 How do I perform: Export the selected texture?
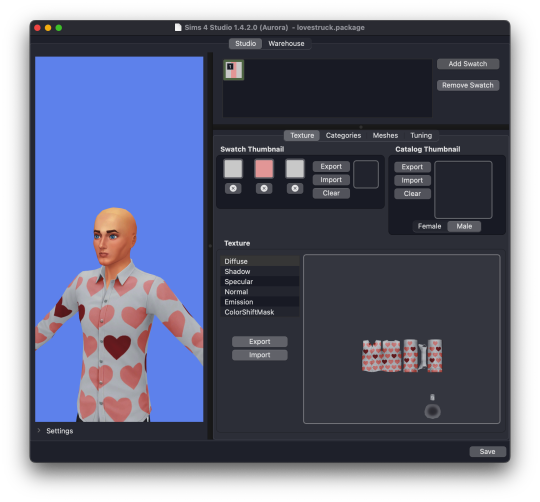coord(260,342)
